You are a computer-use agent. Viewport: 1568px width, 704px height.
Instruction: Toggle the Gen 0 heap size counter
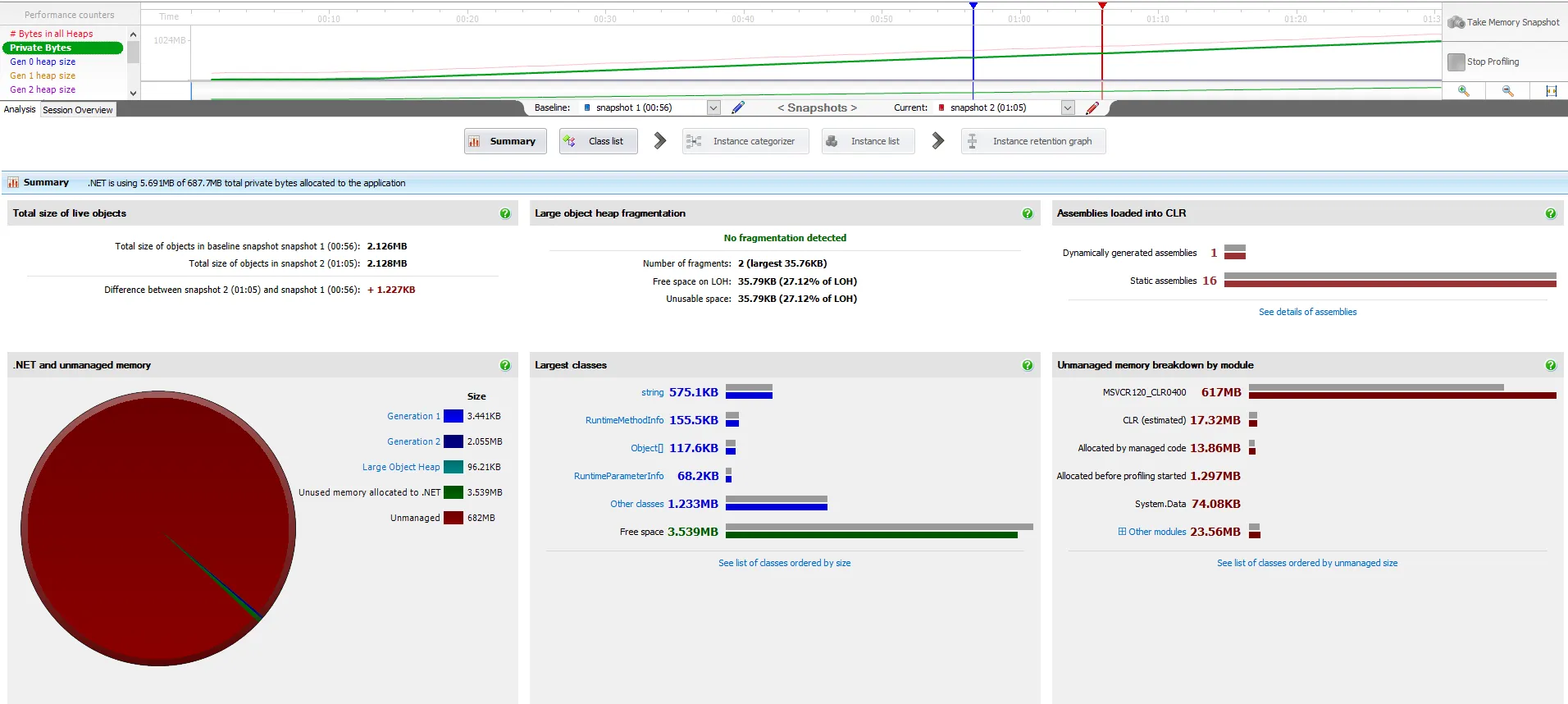coord(43,62)
